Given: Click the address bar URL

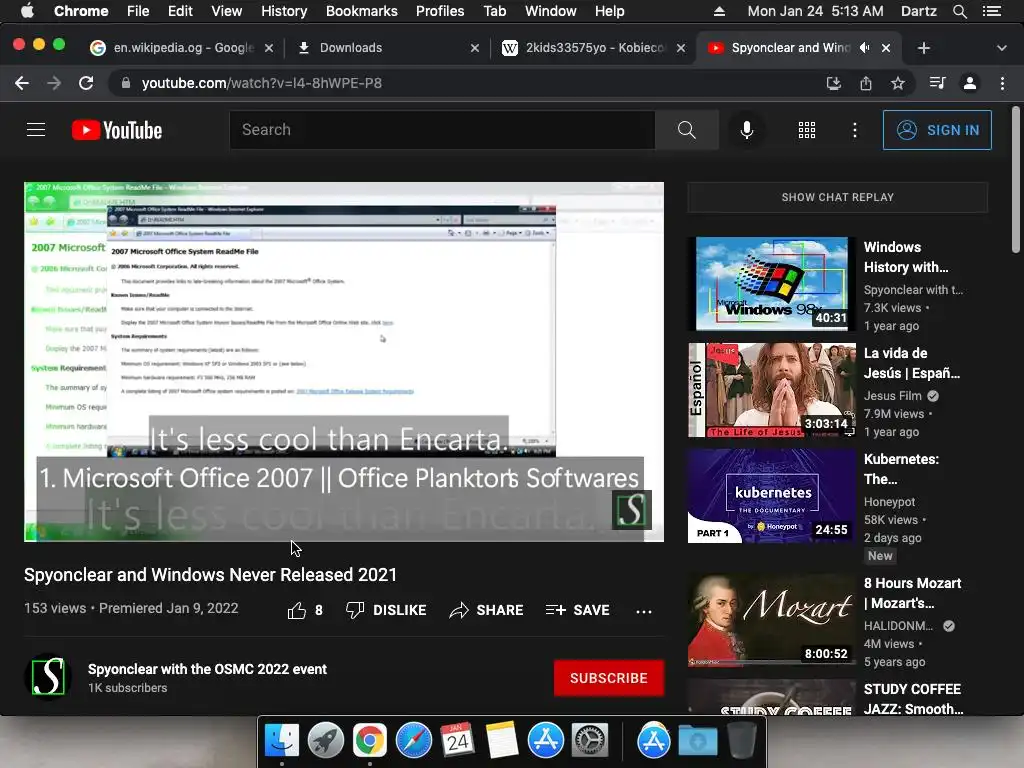Looking at the screenshot, I should pyautogui.click(x=262, y=83).
